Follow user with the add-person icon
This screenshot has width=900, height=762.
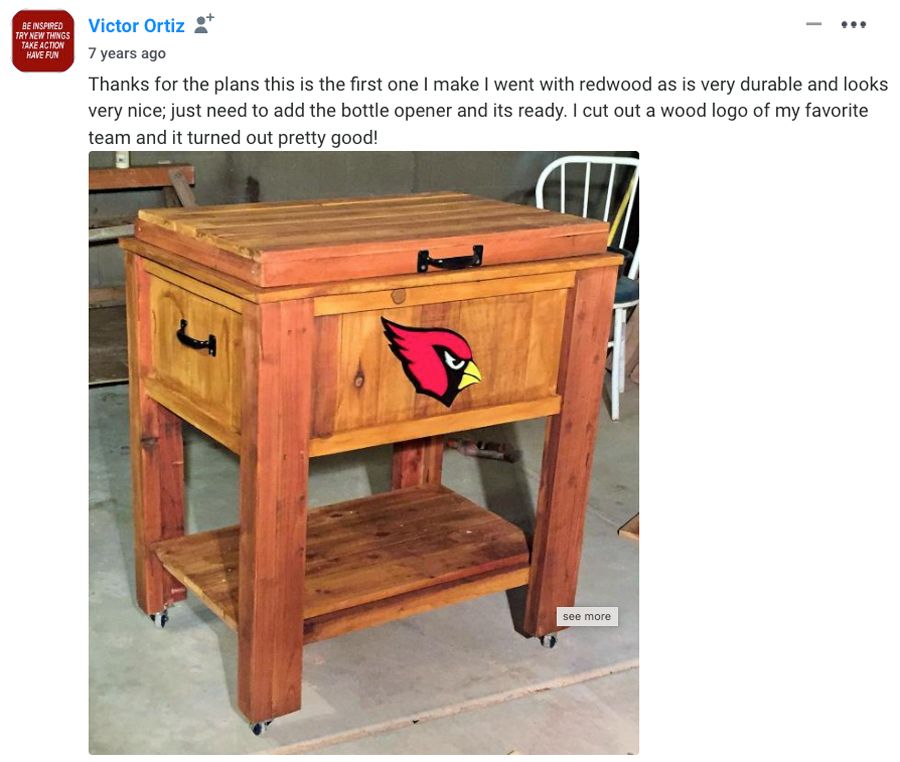(204, 24)
